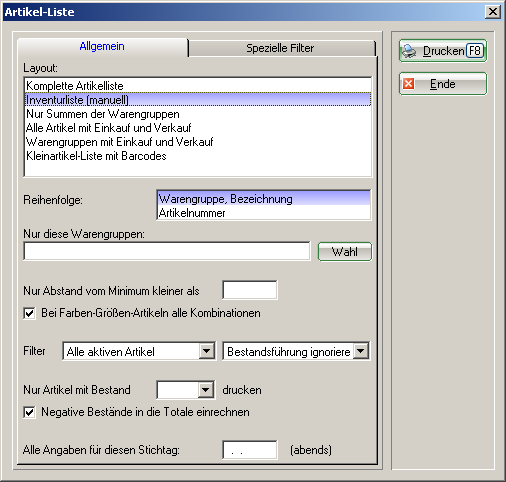The image size is (506, 482).
Task: Click the Stichtag date input field
Action: point(250,450)
